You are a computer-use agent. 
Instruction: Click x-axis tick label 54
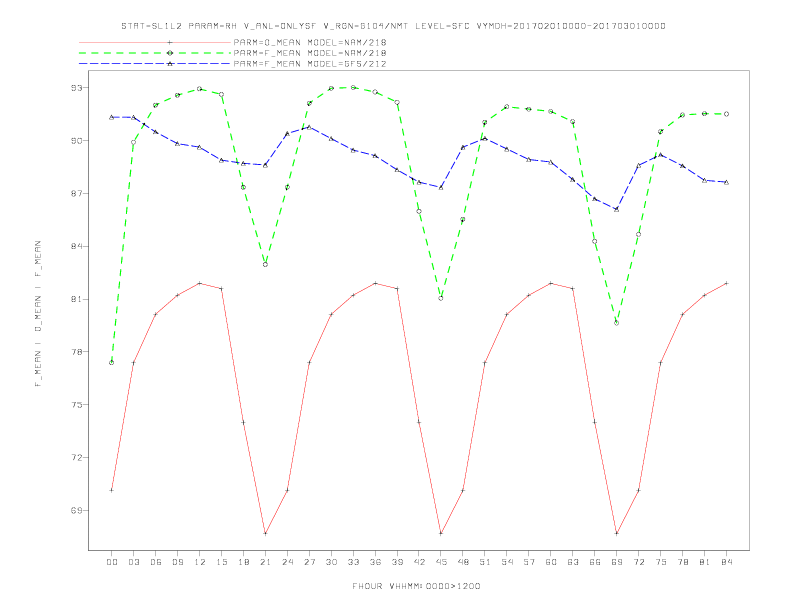(x=507, y=562)
